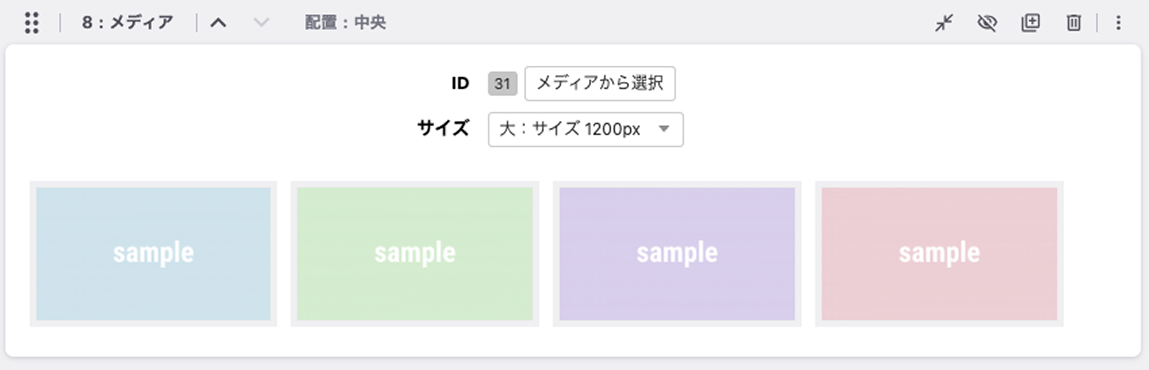The image size is (1149, 370).
Task: Click the greyed-out move down chevron
Action: [261, 23]
